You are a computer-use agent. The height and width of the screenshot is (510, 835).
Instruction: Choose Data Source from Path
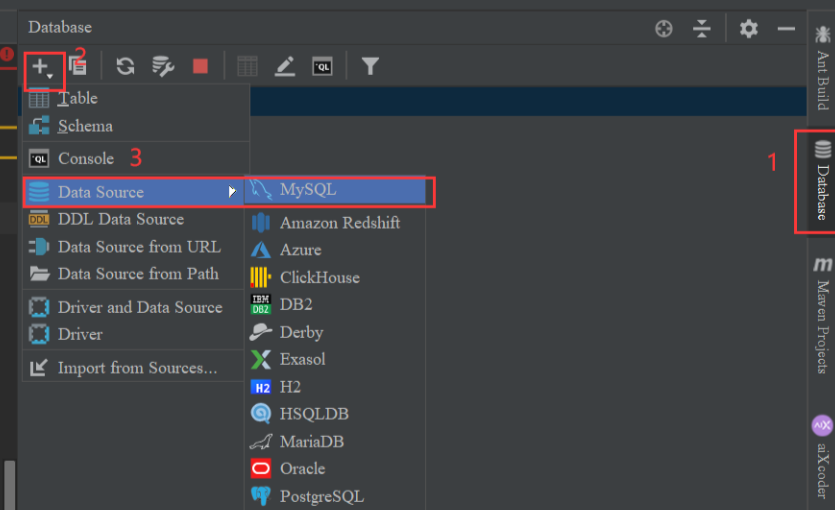[x=133, y=274]
